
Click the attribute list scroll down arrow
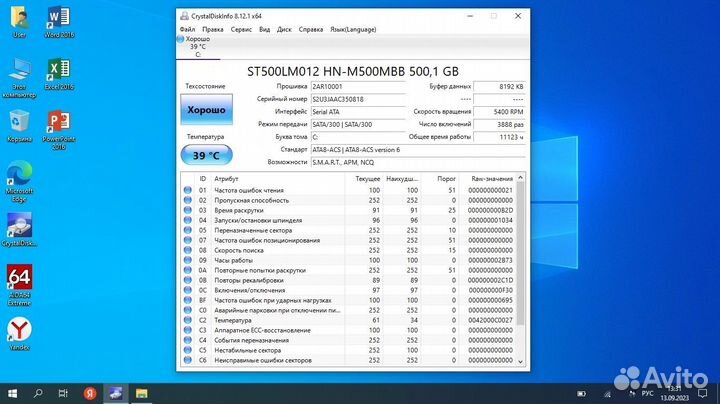[x=520, y=361]
